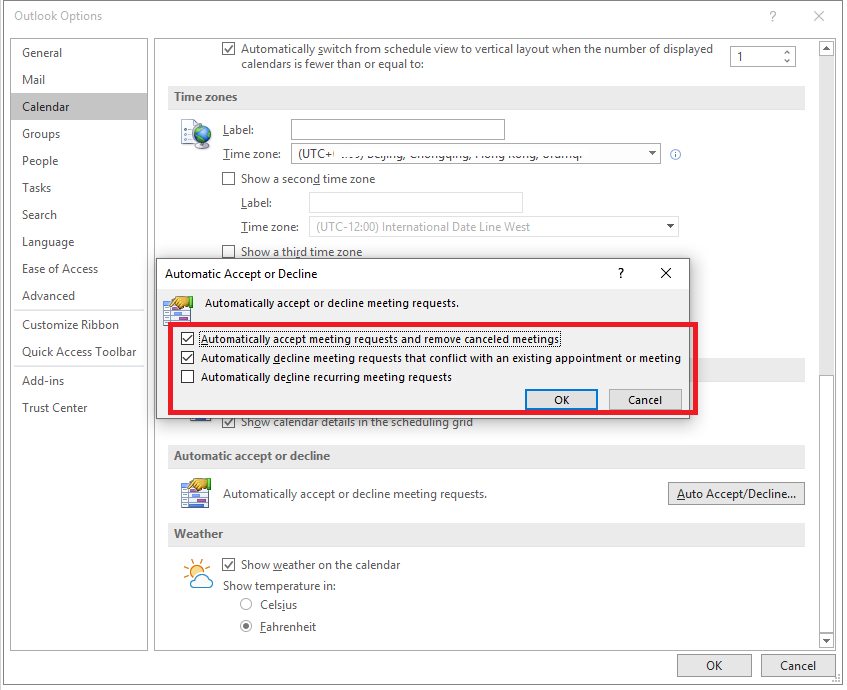The image size is (847, 690).
Task: Select Celsius temperature unit
Action: [x=246, y=604]
